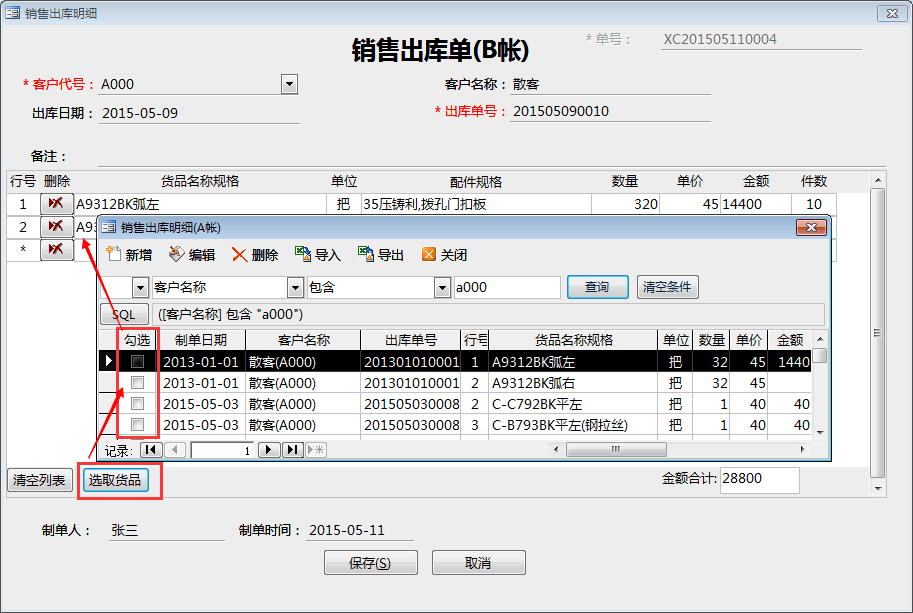The width and height of the screenshot is (913, 613).
Task: Expand the 客户名称 filter field dropdown
Action: tap(295, 288)
